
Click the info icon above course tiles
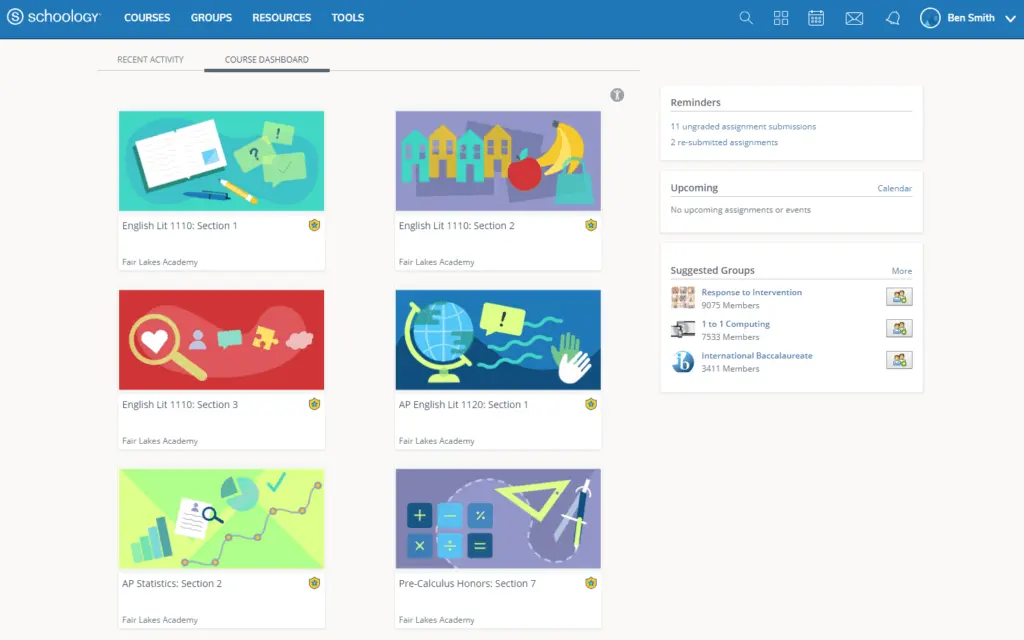tap(617, 95)
